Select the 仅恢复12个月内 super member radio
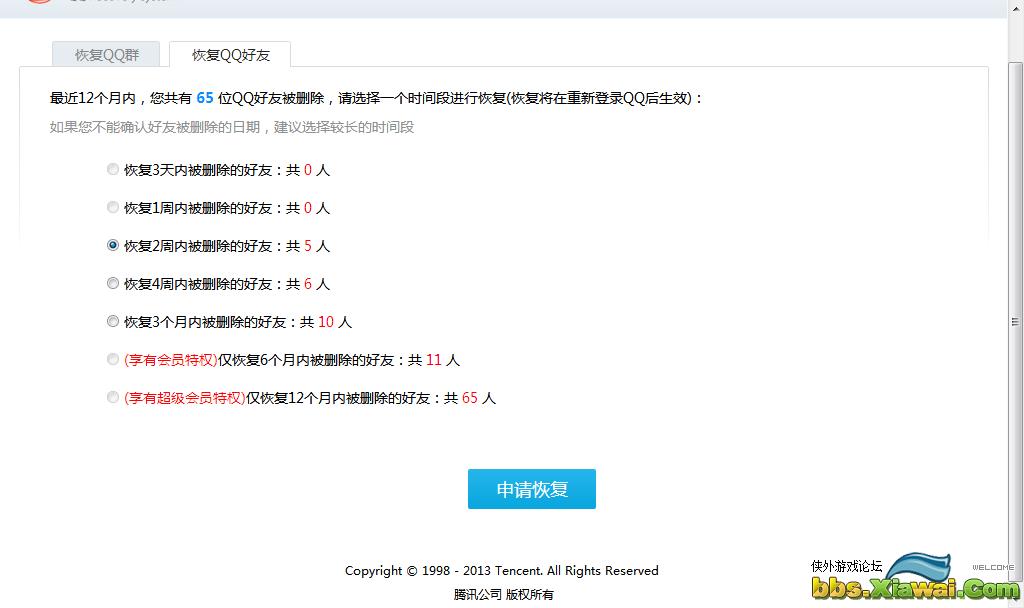Image resolution: width=1024 pixels, height=608 pixels. coord(113,396)
